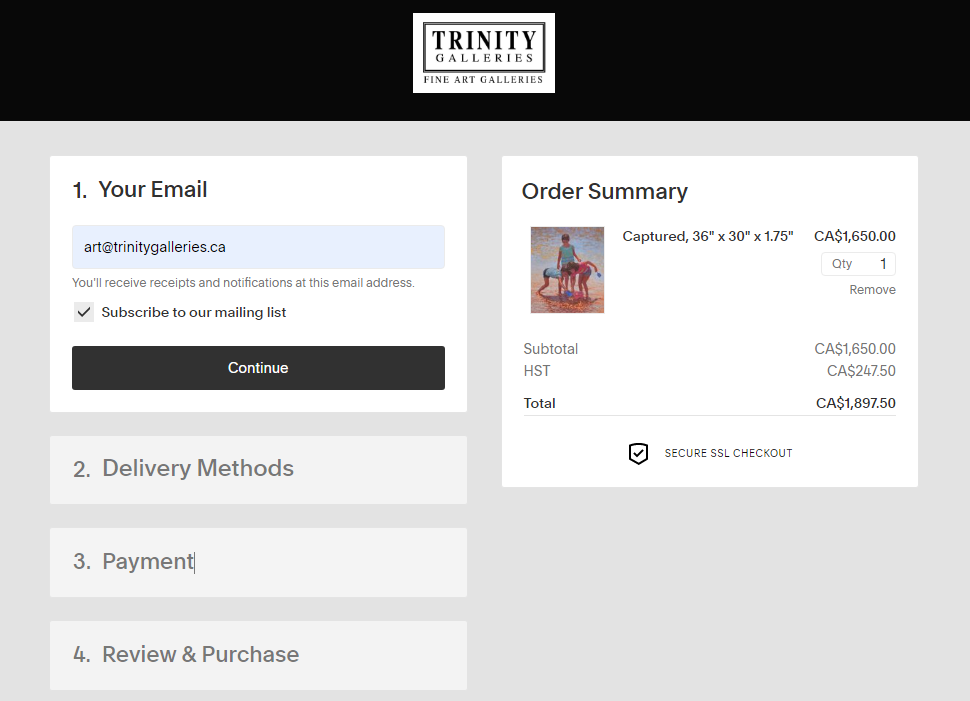
Task: Click the Captured product title text
Action: pos(708,236)
